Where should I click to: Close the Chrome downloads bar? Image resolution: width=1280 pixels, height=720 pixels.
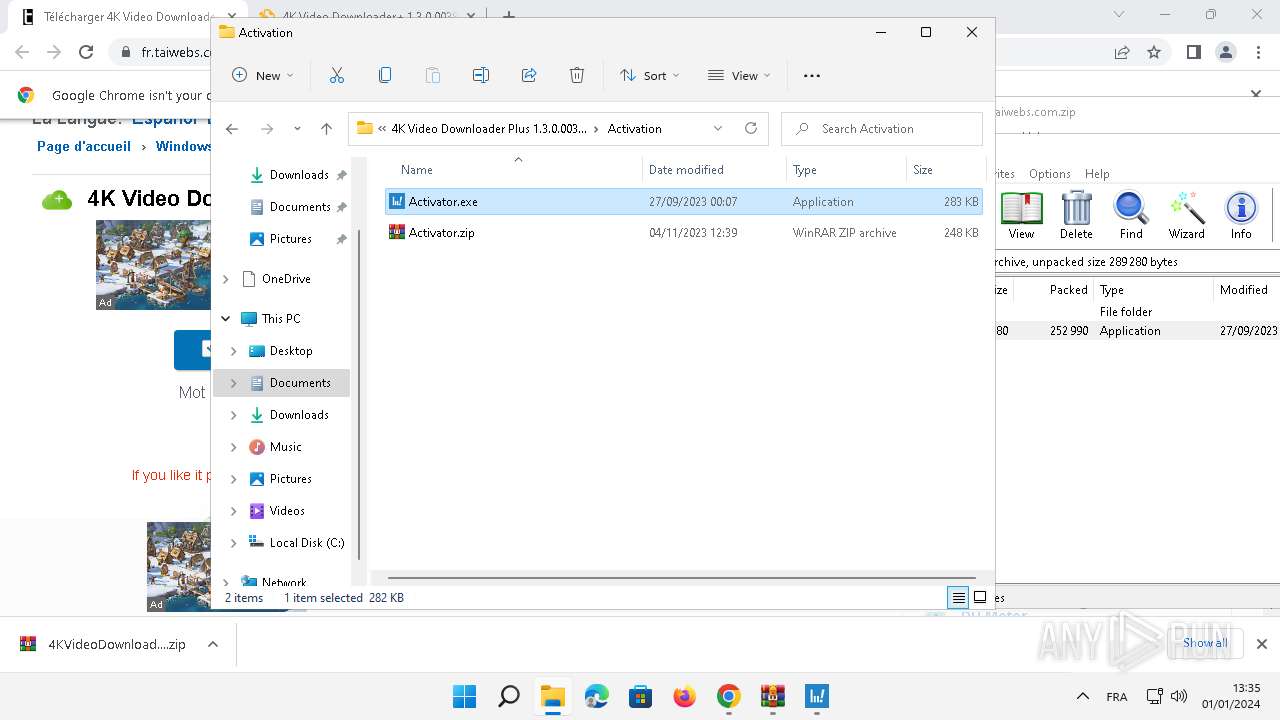(1261, 644)
